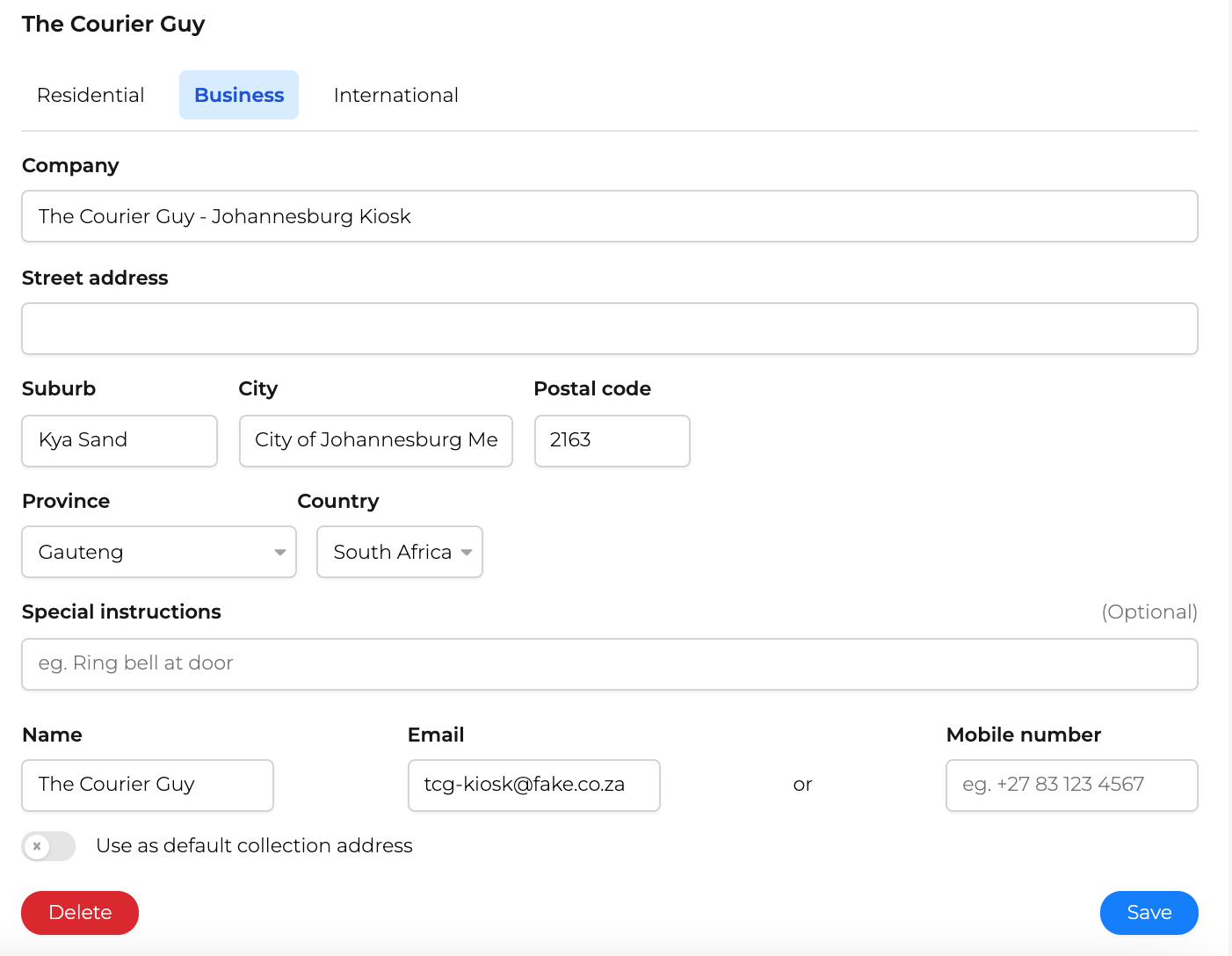The height and width of the screenshot is (956, 1232).
Task: Click the Email label
Action: 436,735
